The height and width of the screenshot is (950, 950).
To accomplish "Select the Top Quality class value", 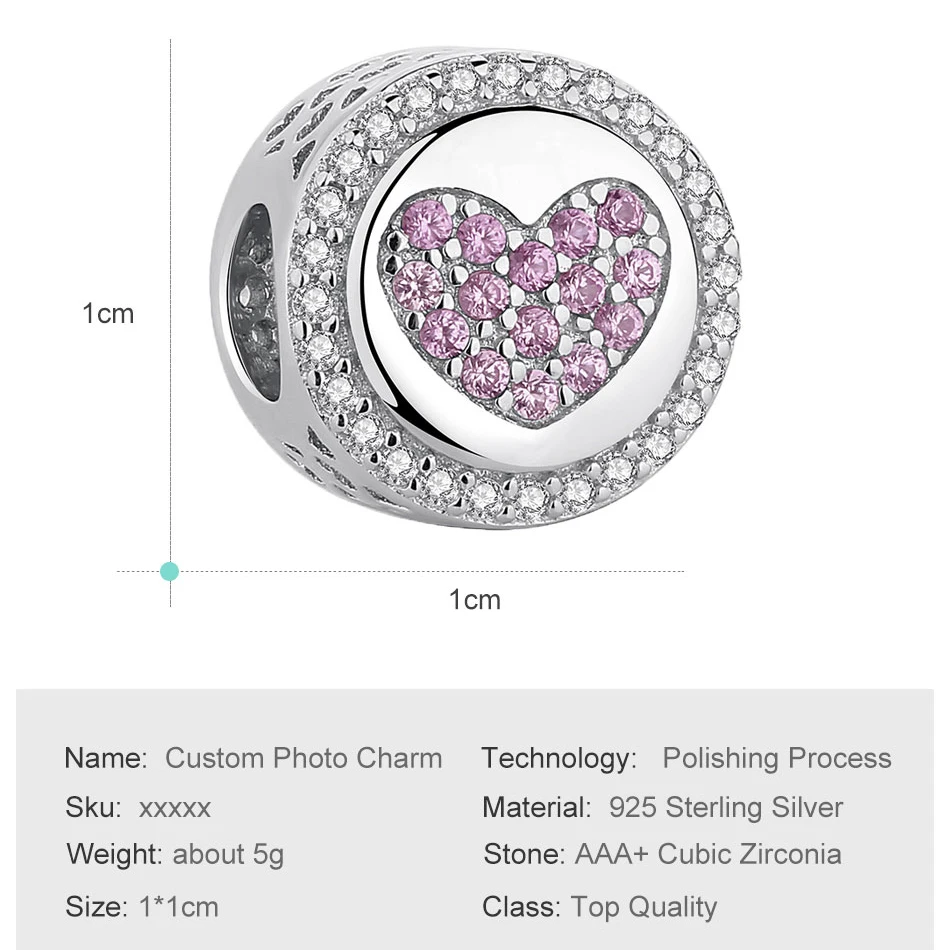I will [x=644, y=907].
